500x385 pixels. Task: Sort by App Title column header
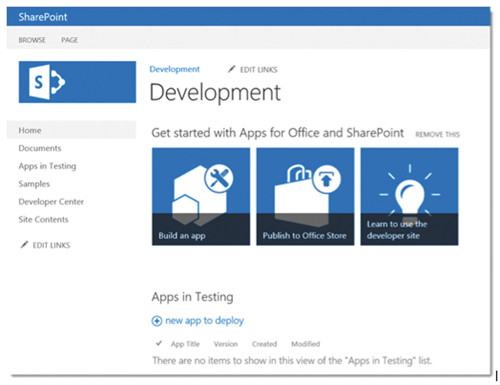click(x=185, y=344)
